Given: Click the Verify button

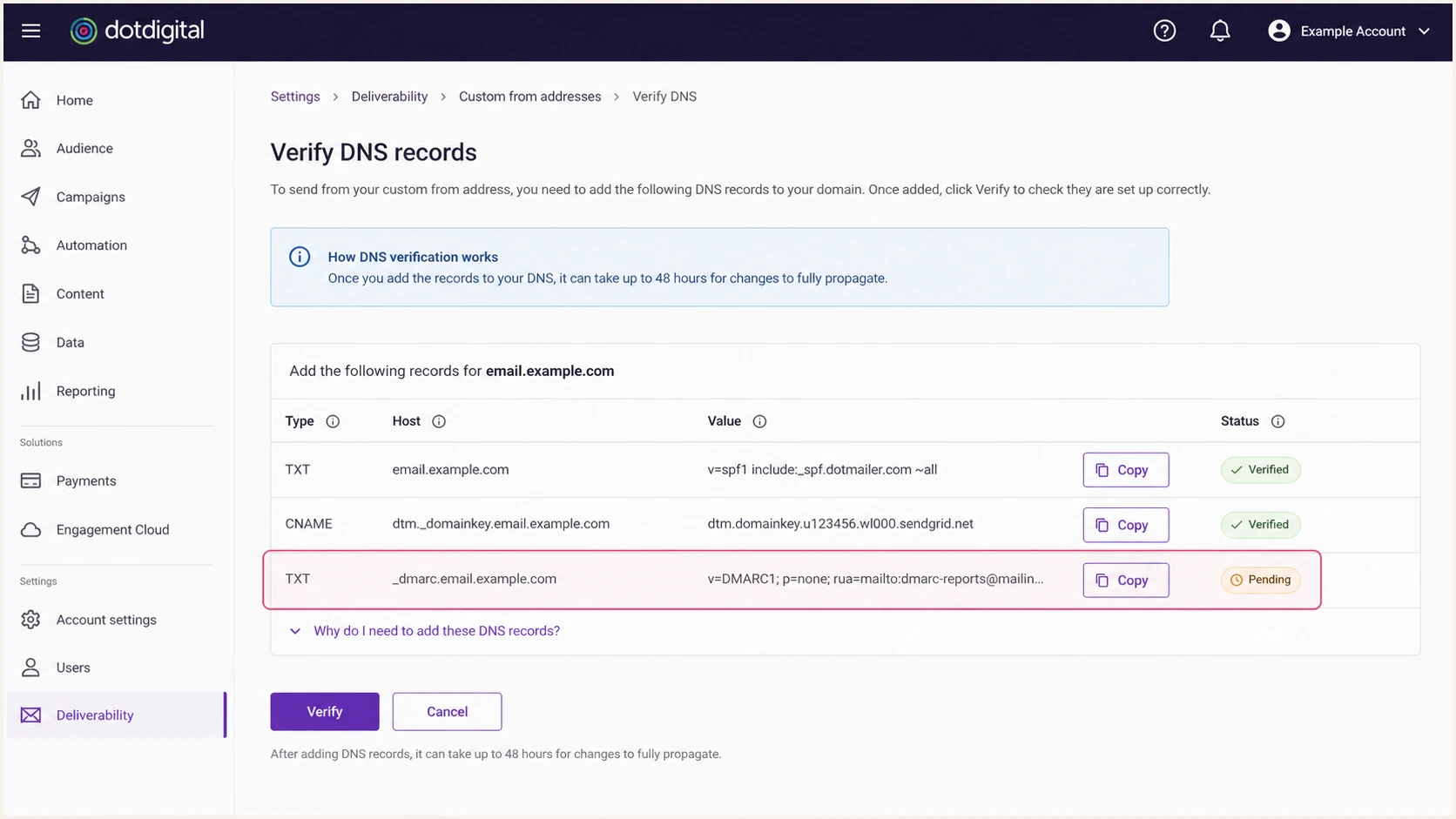Looking at the screenshot, I should pos(325,712).
